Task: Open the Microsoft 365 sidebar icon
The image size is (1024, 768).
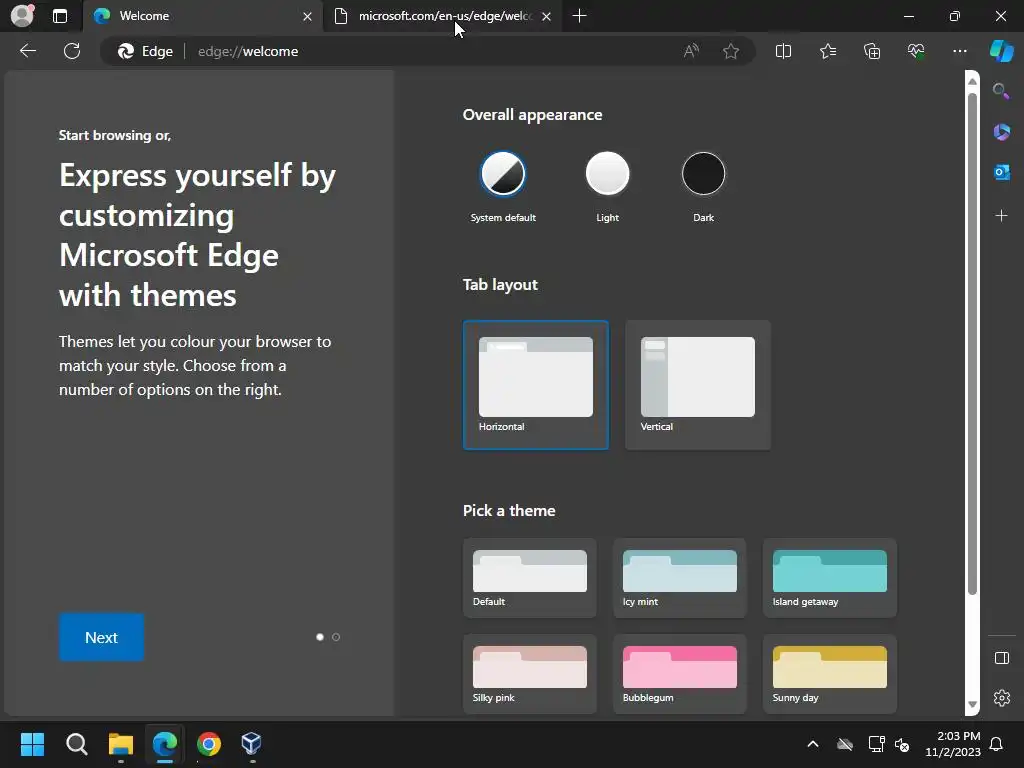Action: [1001, 131]
